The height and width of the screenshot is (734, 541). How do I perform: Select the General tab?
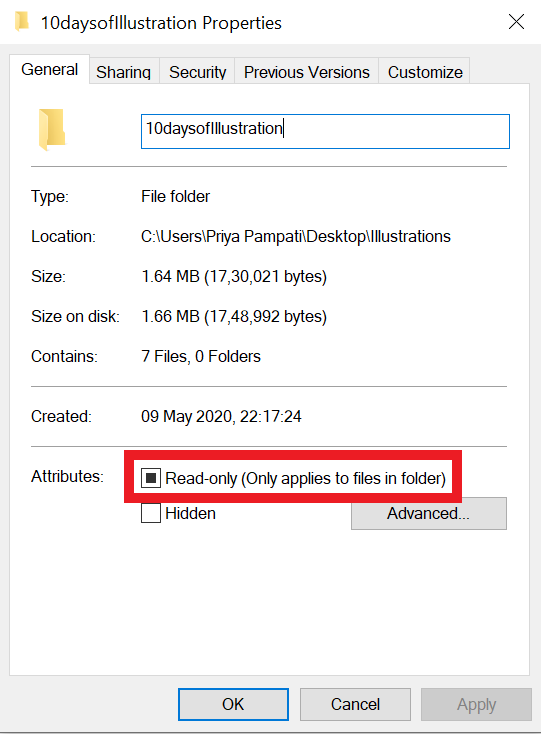tap(50, 69)
